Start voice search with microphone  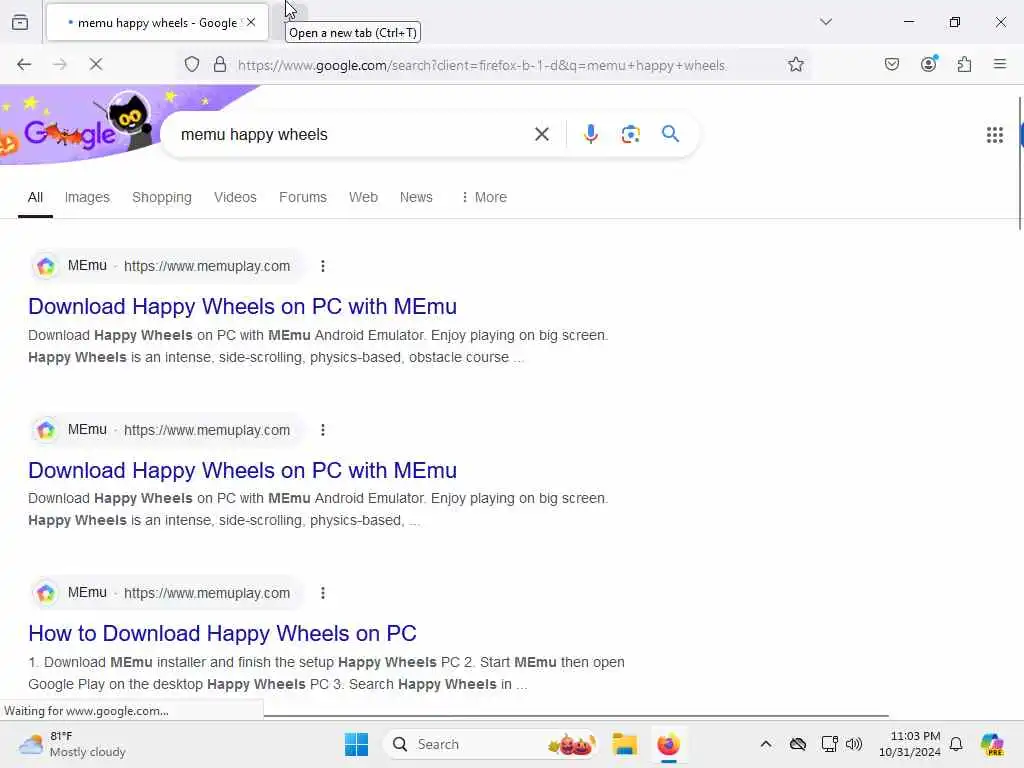point(590,134)
